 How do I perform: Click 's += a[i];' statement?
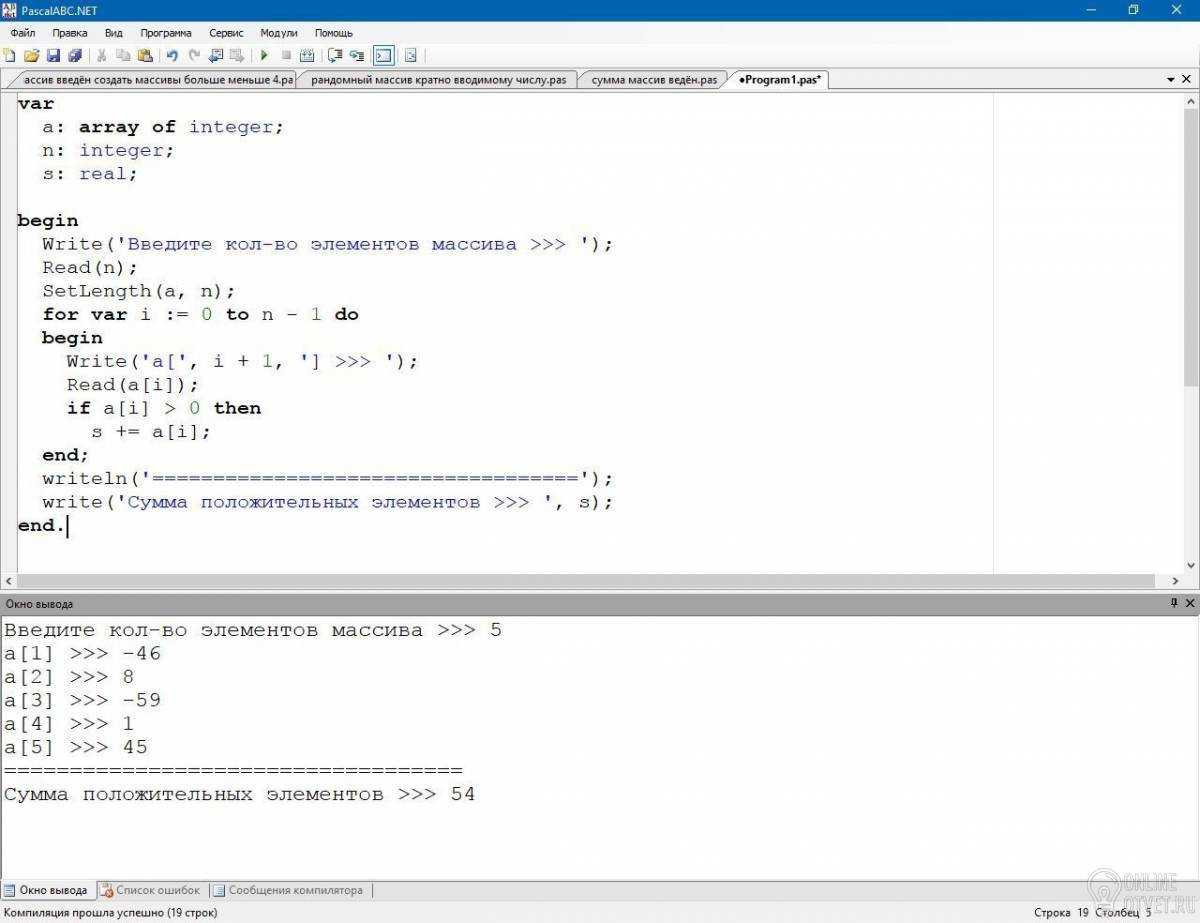[x=151, y=432]
